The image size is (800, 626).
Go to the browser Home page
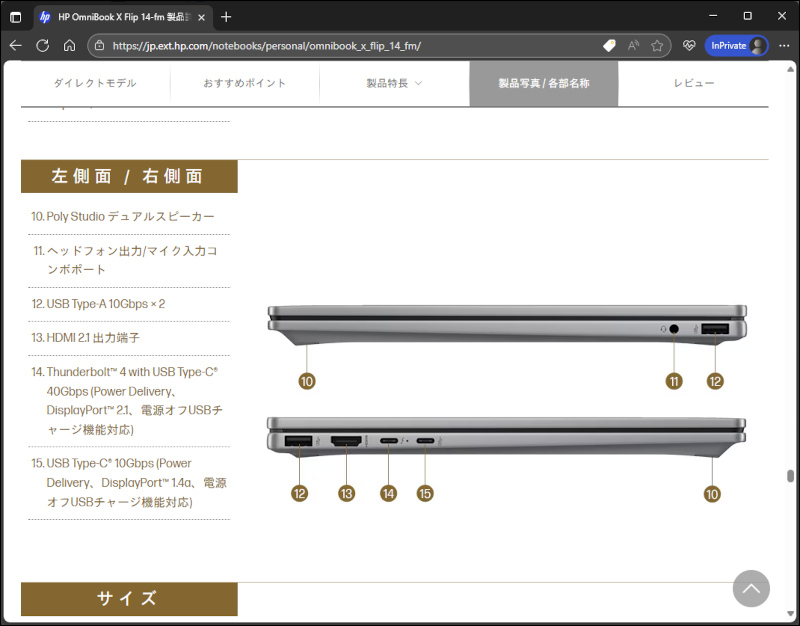pos(69,45)
